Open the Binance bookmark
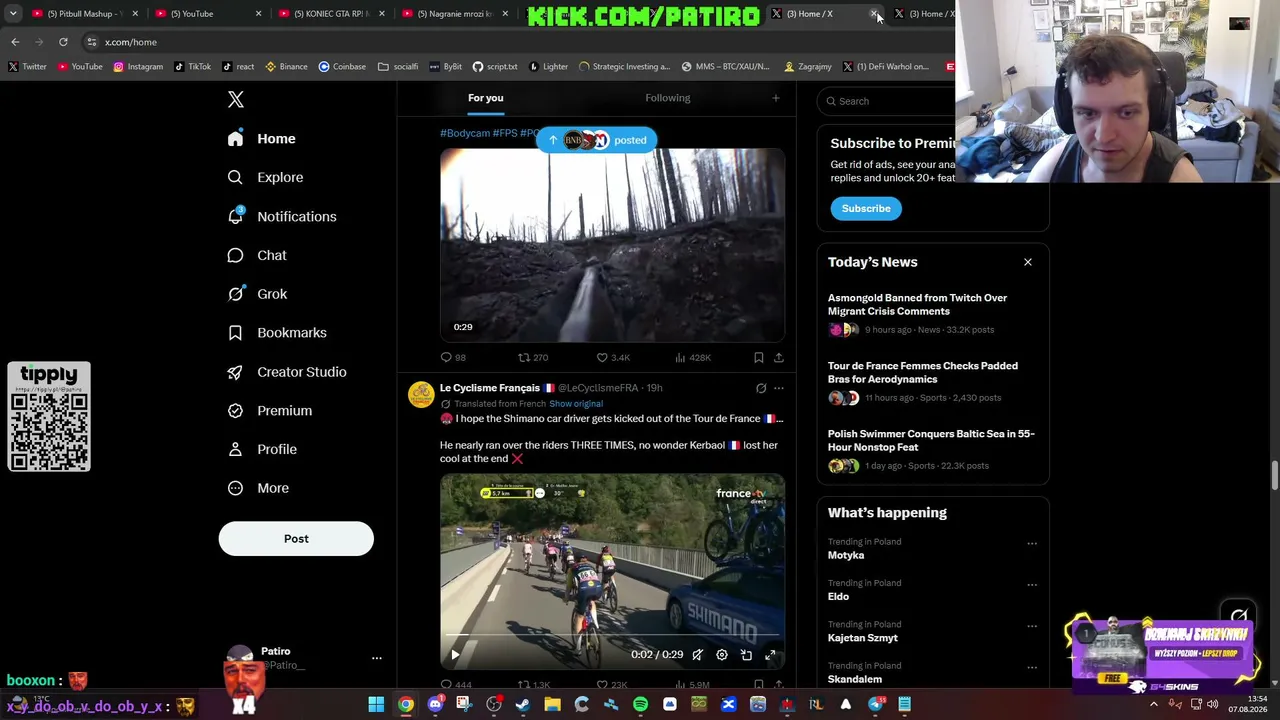The height and width of the screenshot is (720, 1280). [285, 67]
